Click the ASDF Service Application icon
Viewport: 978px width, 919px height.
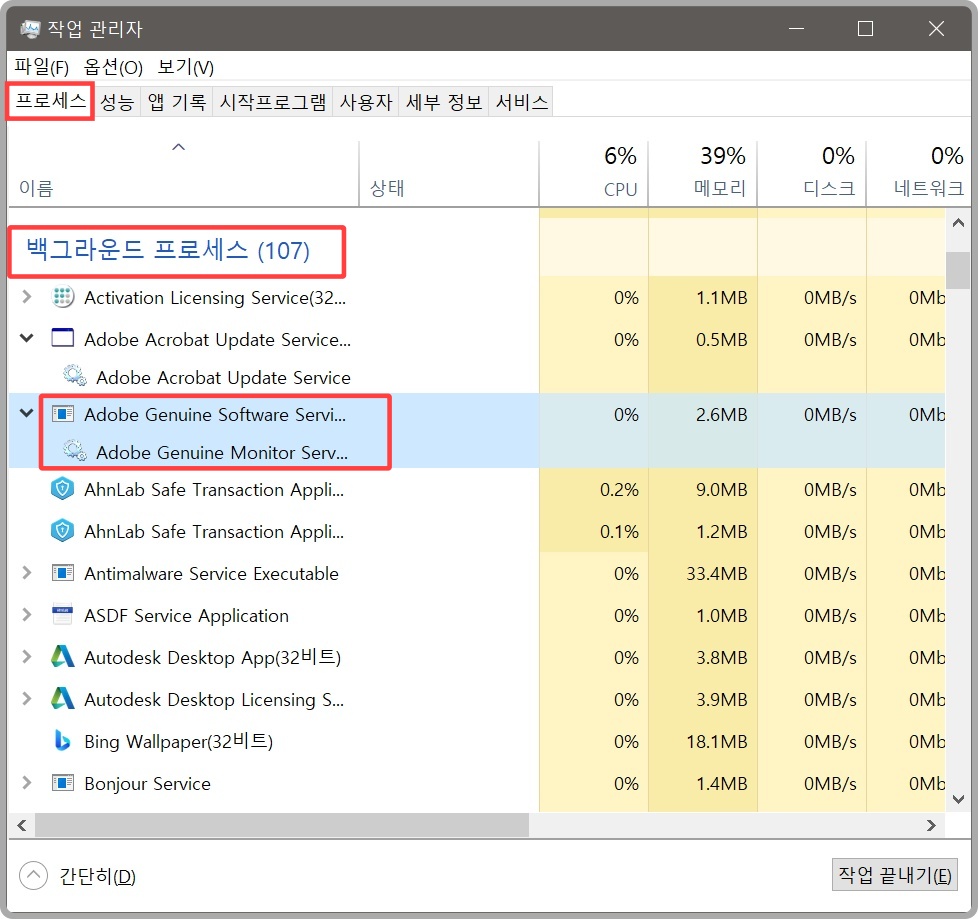coord(62,615)
